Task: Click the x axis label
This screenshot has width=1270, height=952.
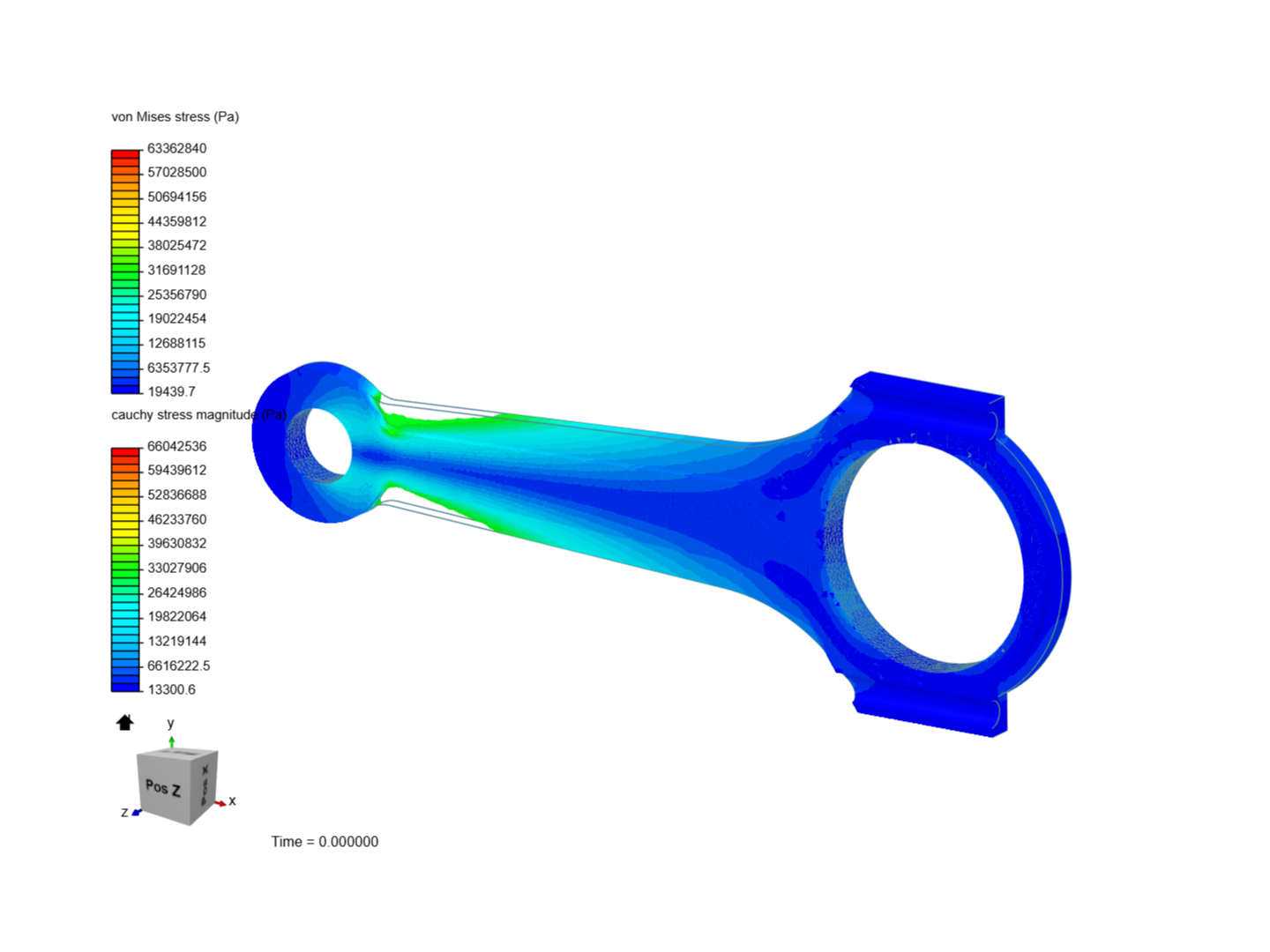Action: coord(232,801)
